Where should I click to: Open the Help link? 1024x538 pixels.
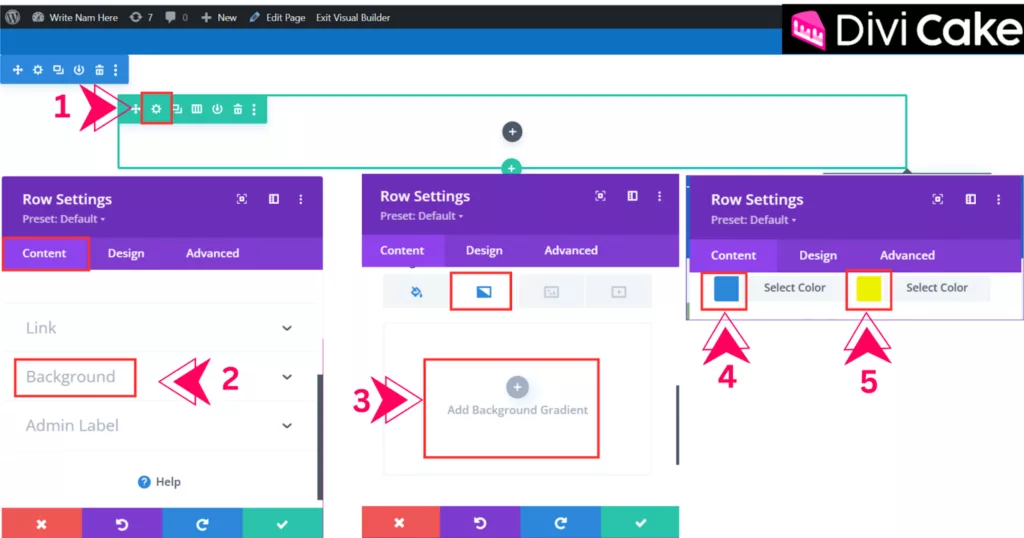pyautogui.click(x=159, y=482)
